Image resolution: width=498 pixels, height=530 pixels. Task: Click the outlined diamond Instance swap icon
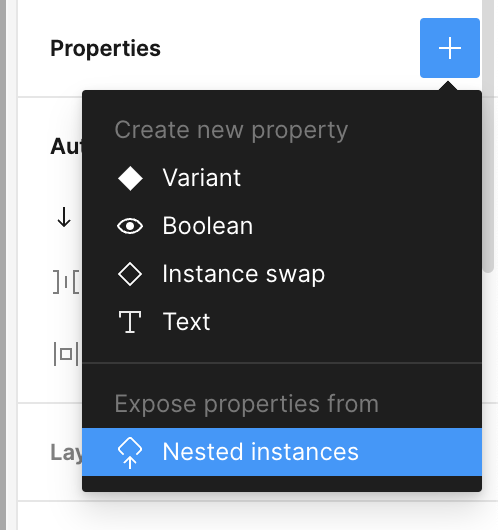coord(130,274)
